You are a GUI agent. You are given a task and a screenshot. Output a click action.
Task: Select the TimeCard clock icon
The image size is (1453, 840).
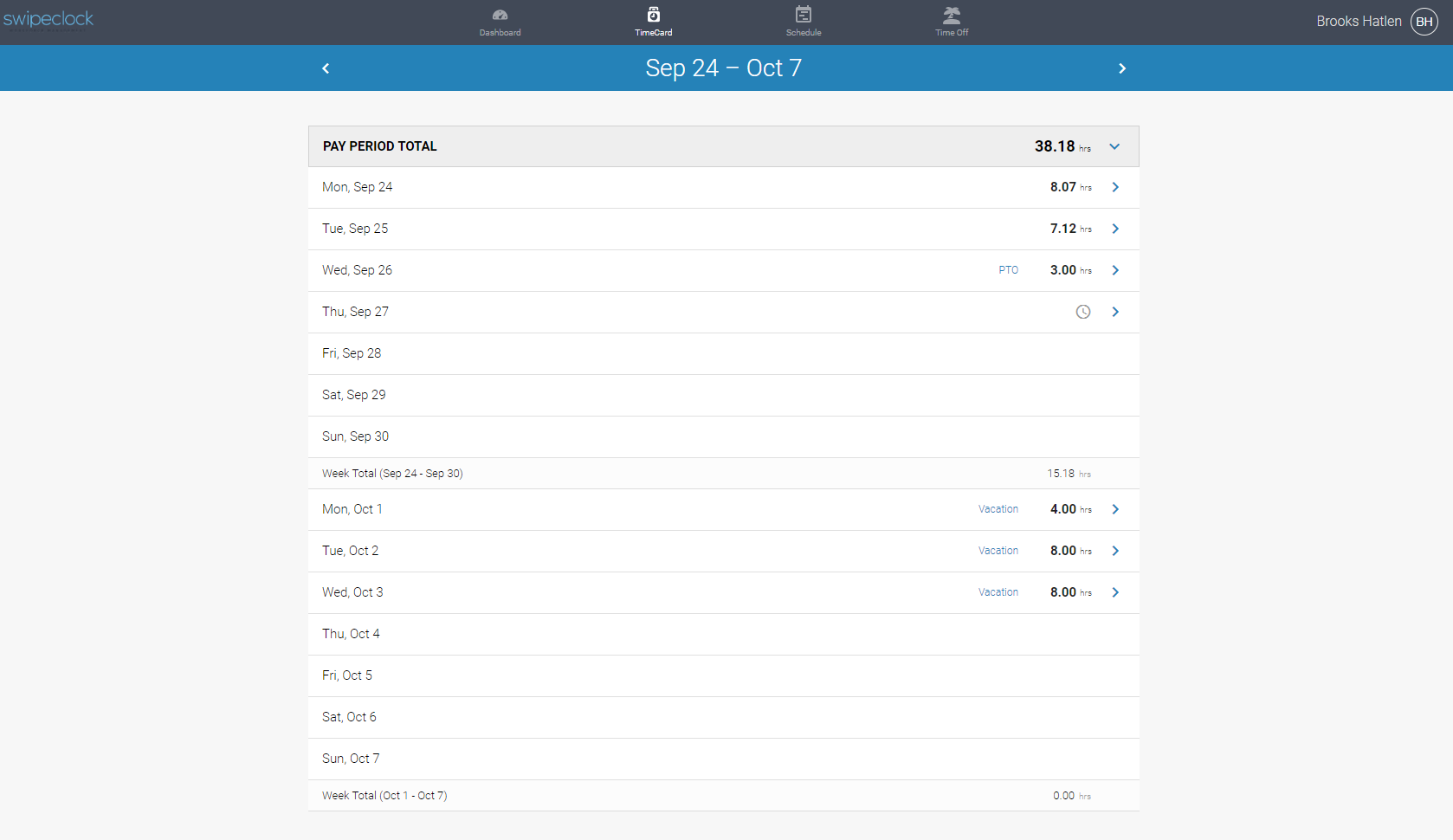pos(654,15)
